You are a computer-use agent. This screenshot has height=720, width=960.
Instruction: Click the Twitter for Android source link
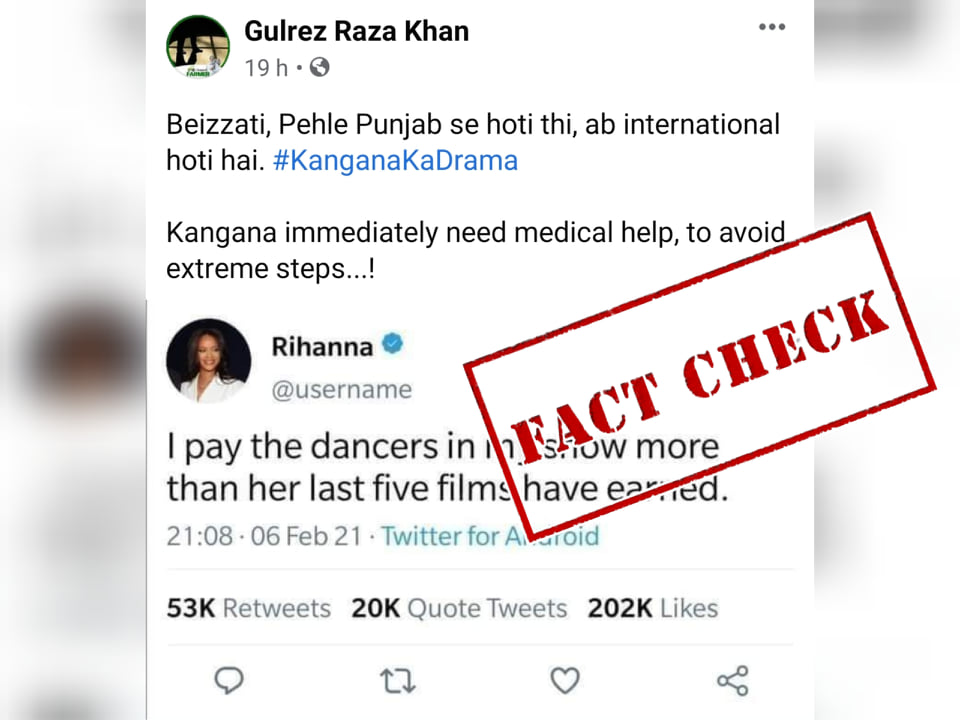coord(490,536)
